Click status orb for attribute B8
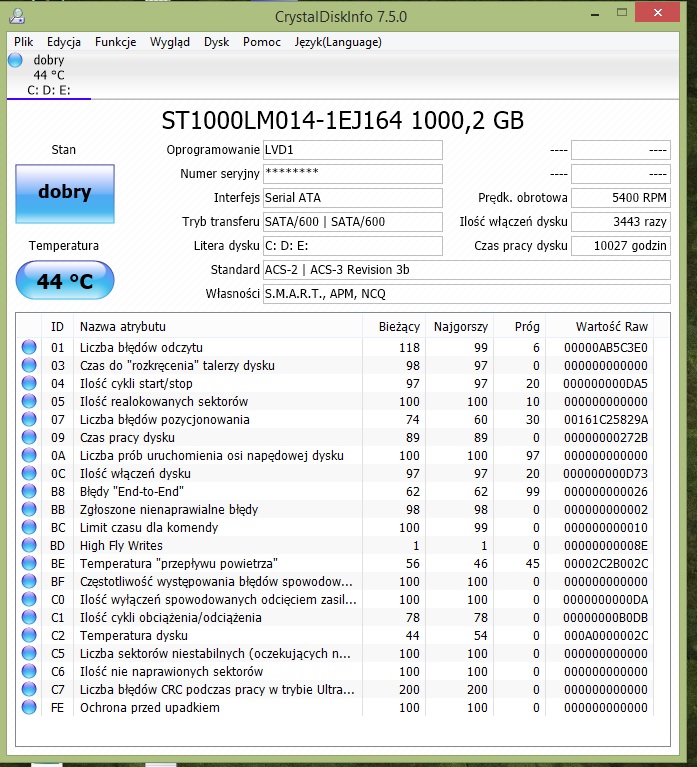The width and height of the screenshot is (697, 767). [29, 492]
